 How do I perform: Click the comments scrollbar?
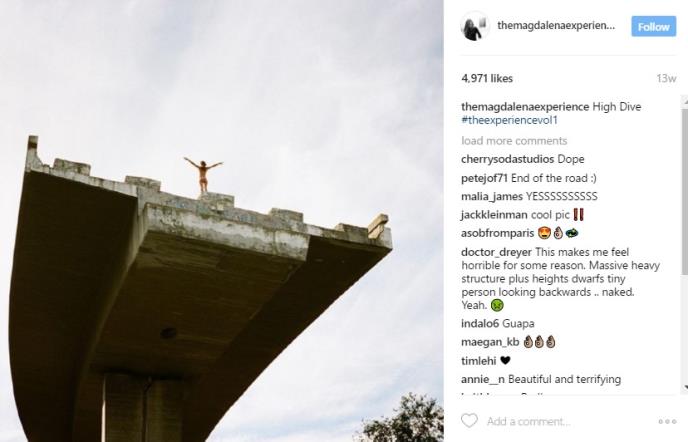pos(683,200)
